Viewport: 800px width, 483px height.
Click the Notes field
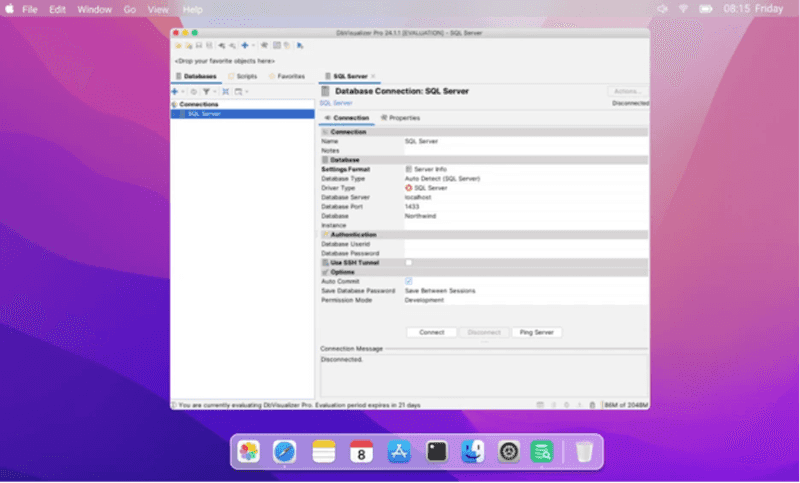click(526, 151)
